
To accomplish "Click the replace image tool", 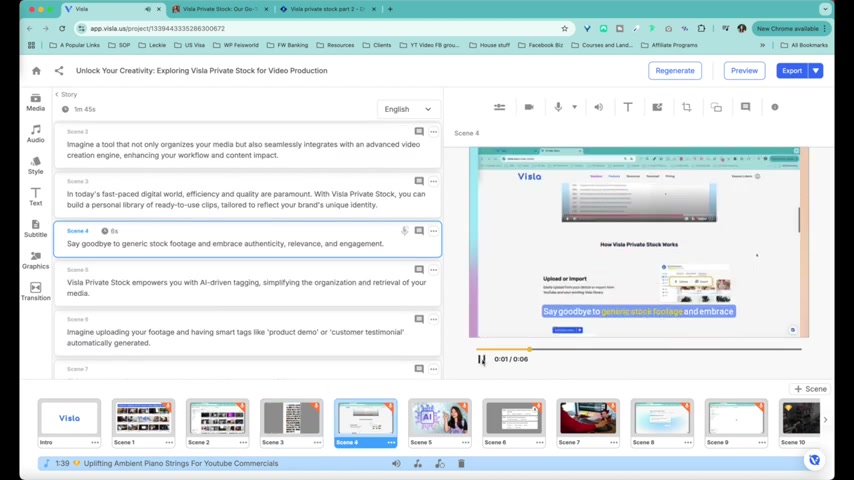I will (x=657, y=107).
